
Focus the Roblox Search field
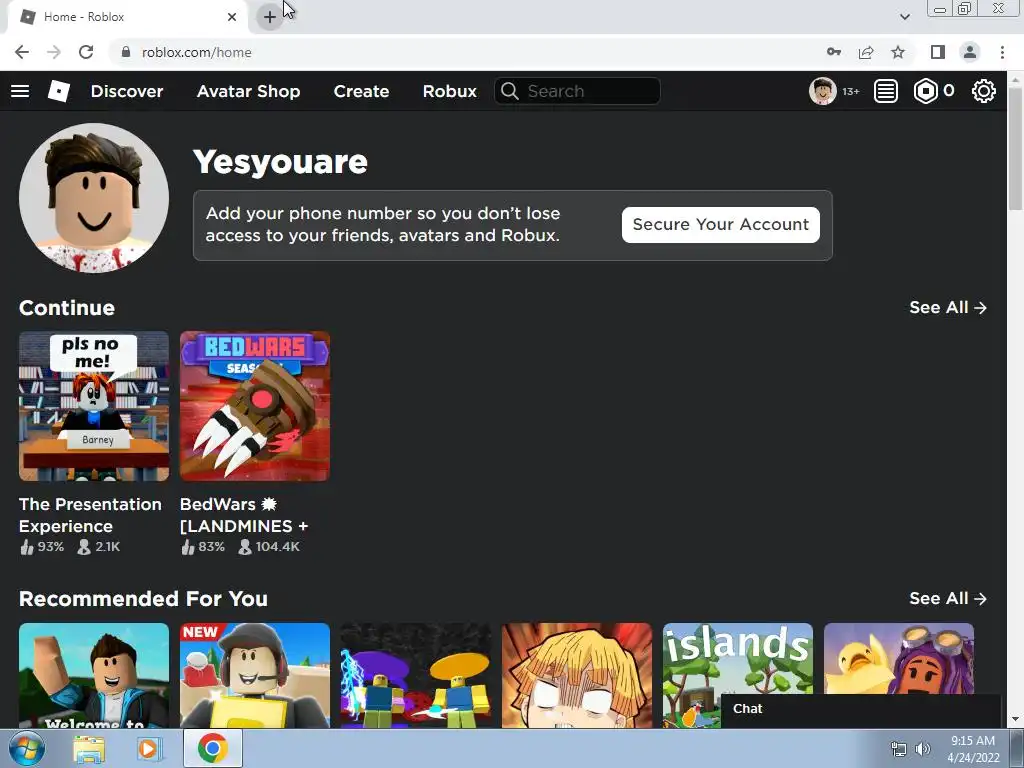click(577, 91)
